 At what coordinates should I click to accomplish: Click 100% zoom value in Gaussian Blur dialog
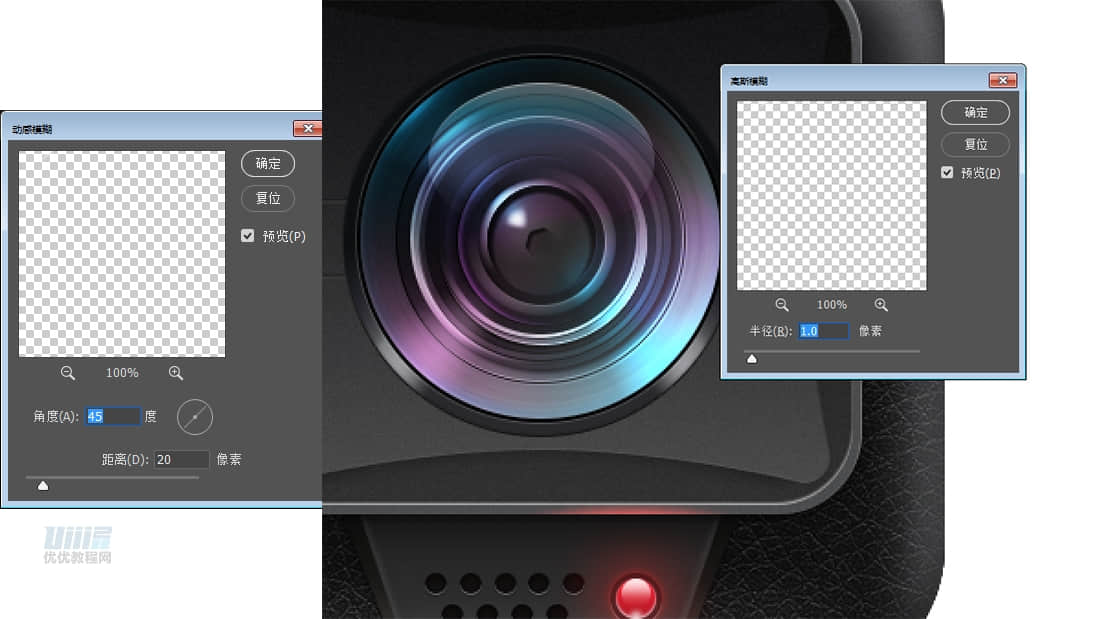point(831,305)
